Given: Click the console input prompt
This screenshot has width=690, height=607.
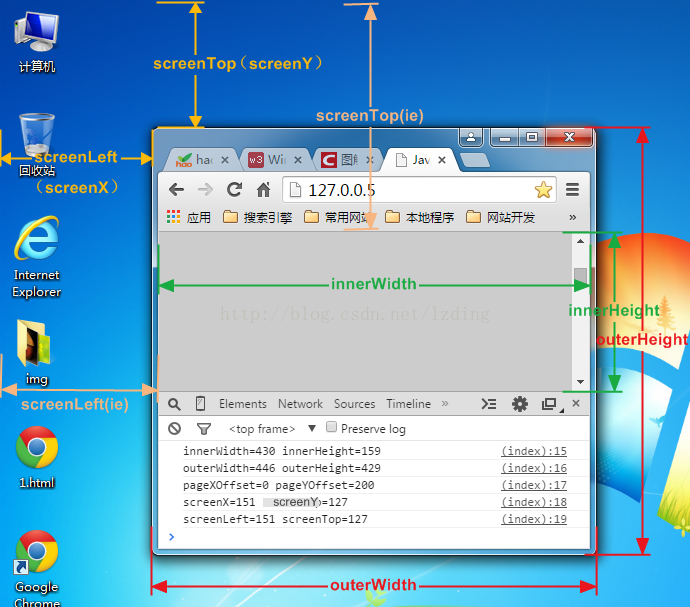Looking at the screenshot, I should [x=374, y=537].
